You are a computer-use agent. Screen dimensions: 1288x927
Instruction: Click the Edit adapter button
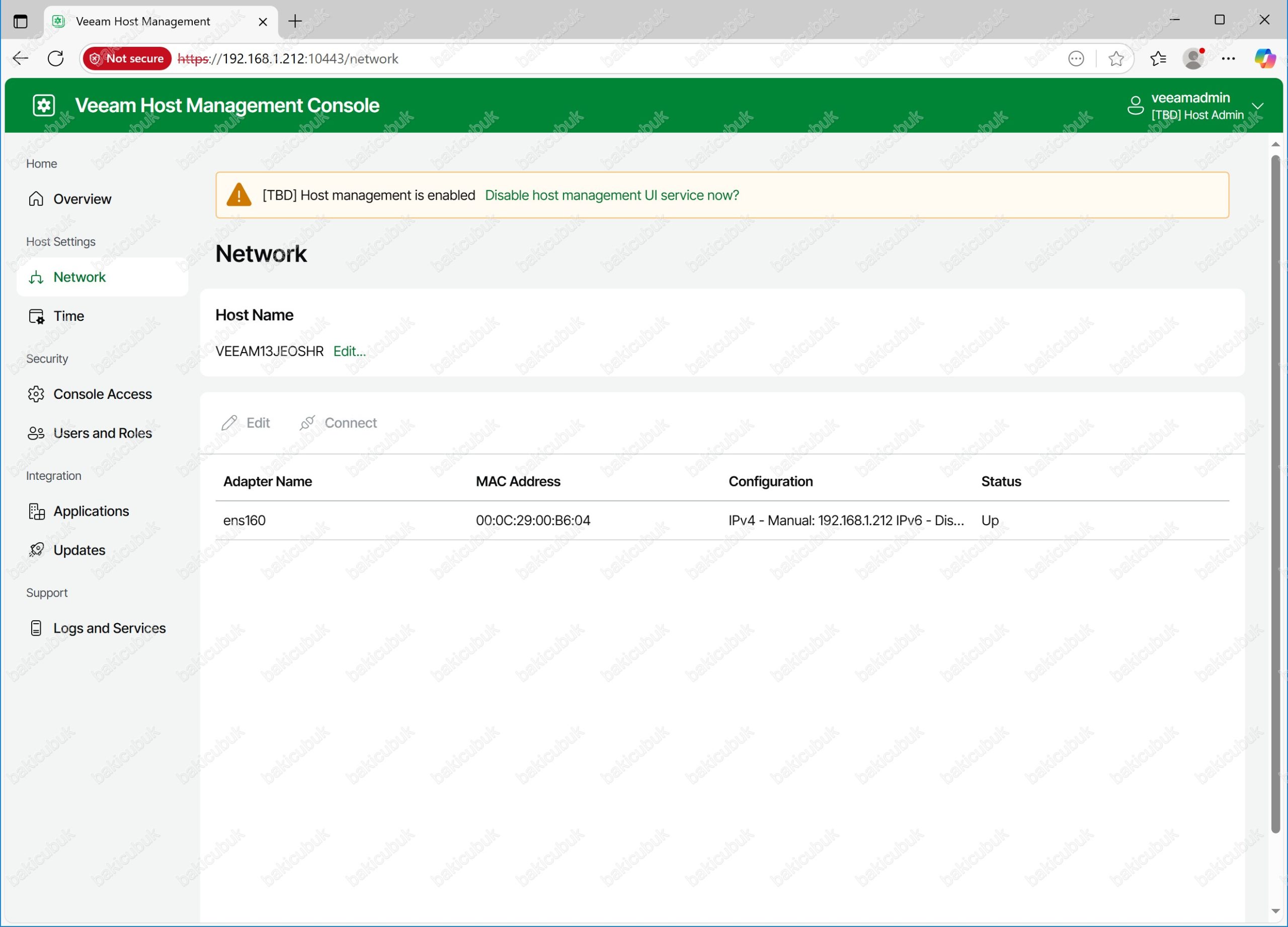click(x=246, y=423)
